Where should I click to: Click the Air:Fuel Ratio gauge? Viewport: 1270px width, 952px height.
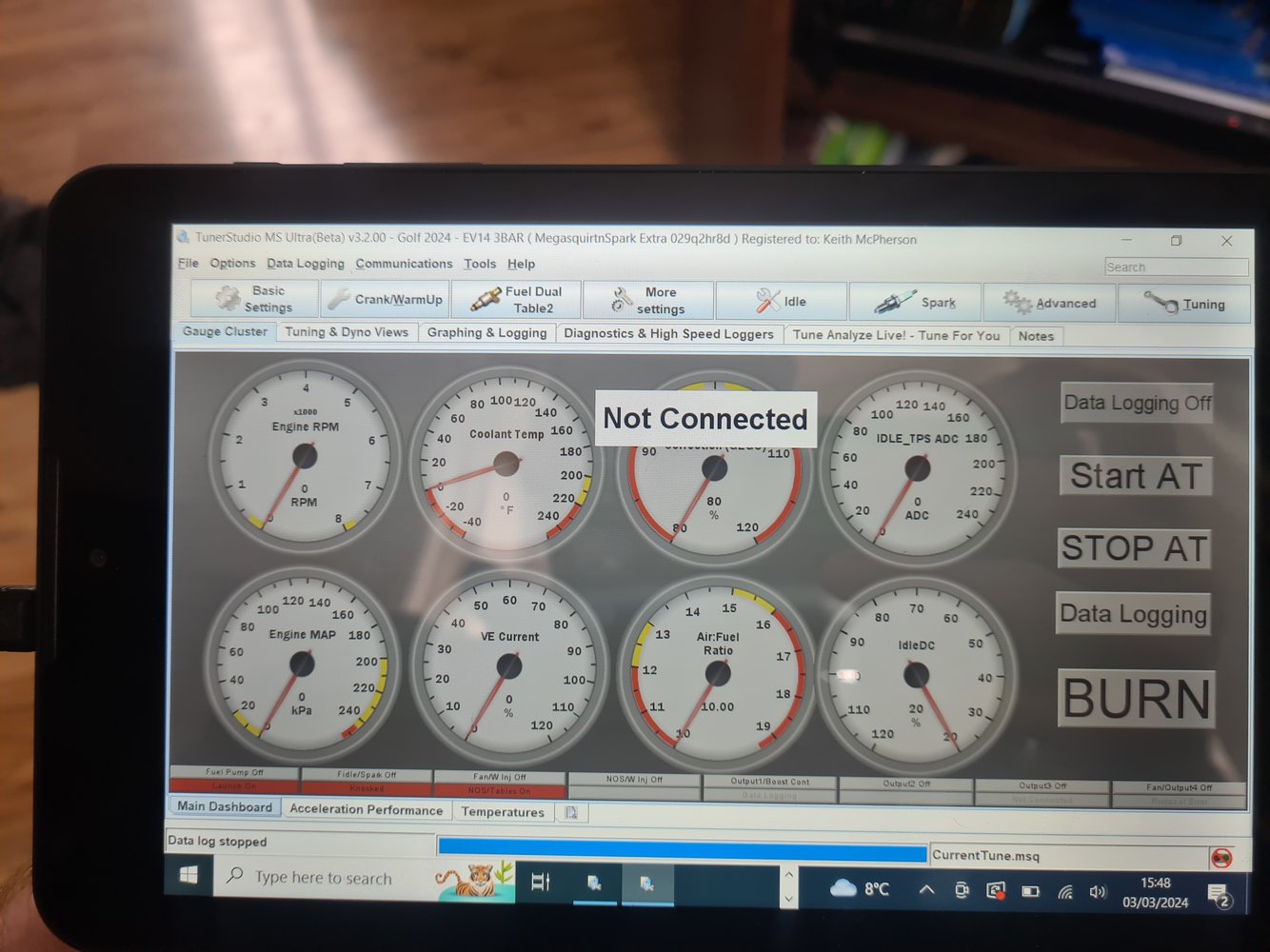[718, 673]
